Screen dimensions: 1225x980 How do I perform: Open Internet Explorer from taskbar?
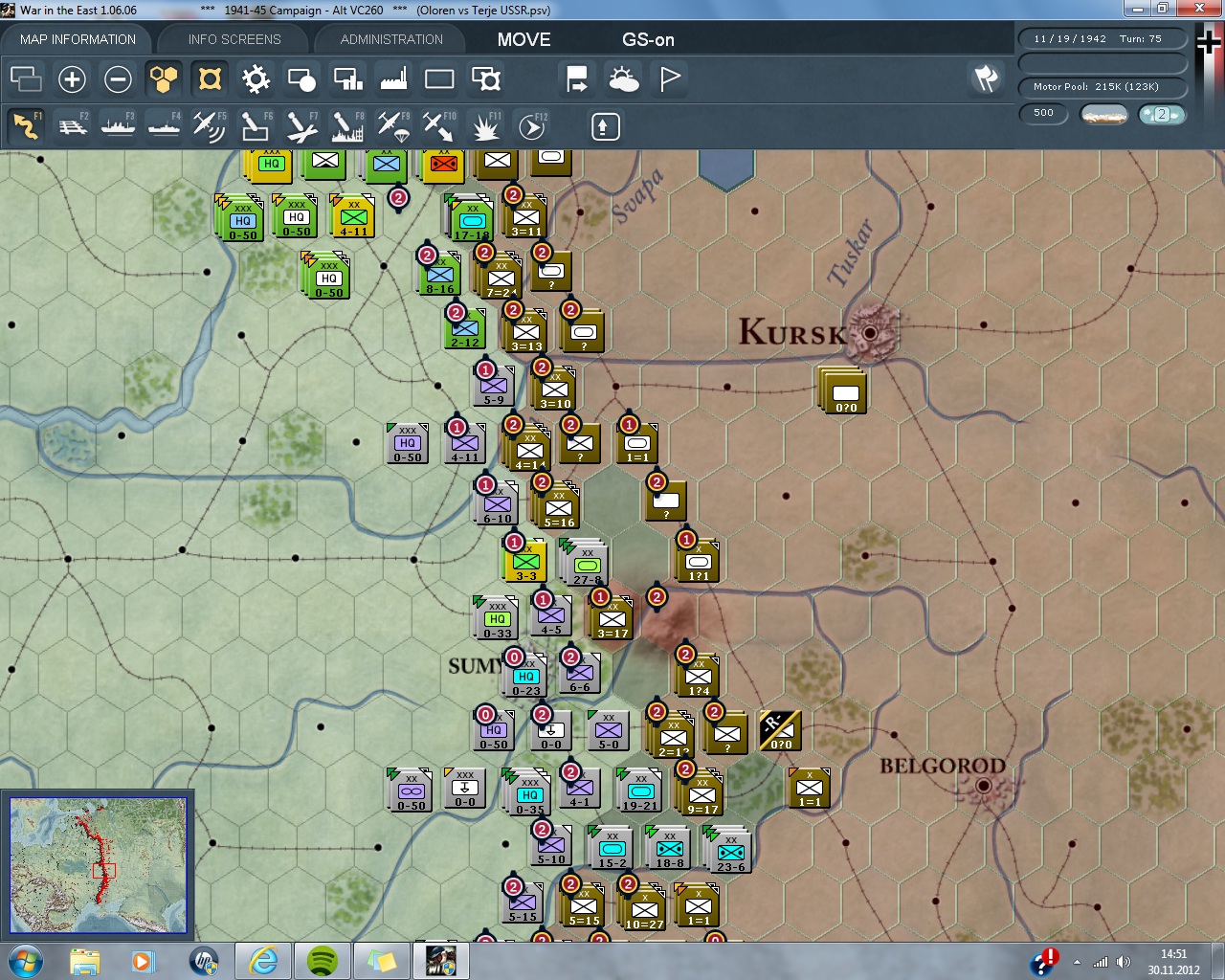pos(262,961)
